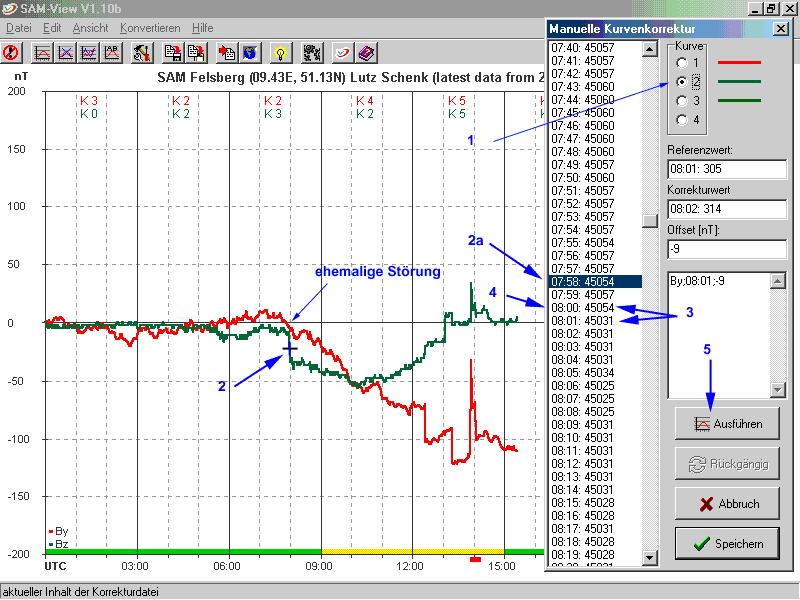
Task: Click the red swoosh logo icon
Action: [342, 53]
